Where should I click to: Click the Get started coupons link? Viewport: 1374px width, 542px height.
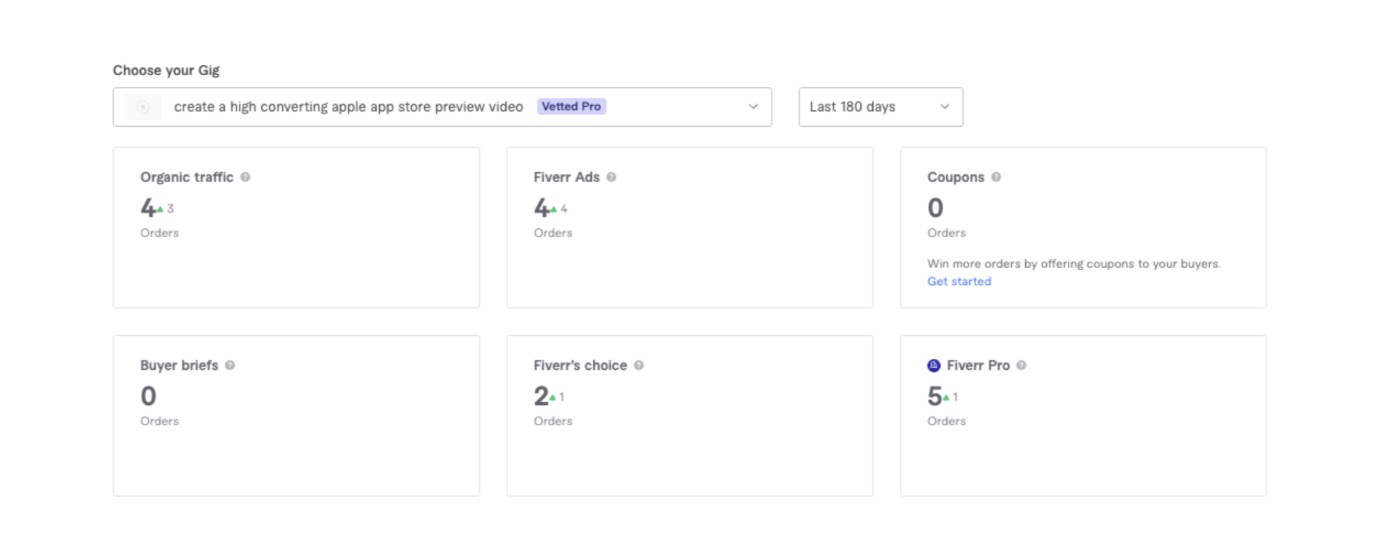[959, 281]
